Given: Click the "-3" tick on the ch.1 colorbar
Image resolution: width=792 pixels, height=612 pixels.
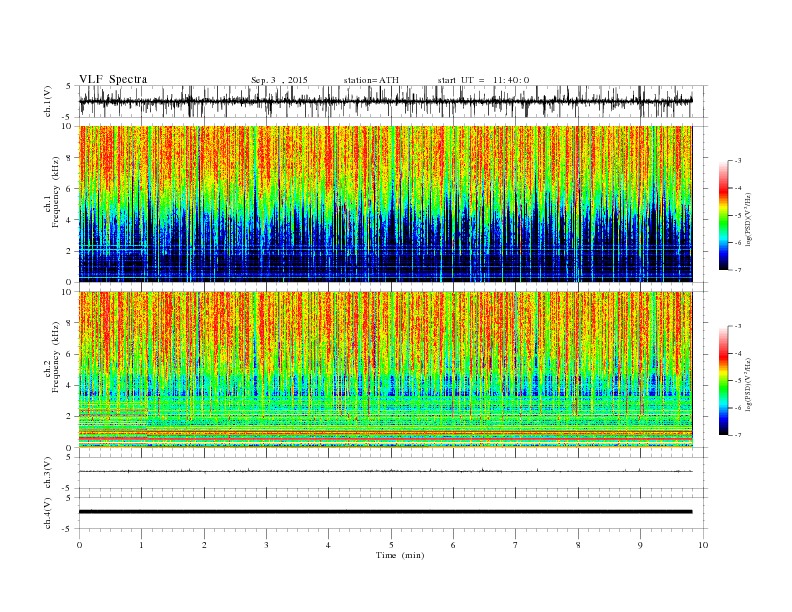Looking at the screenshot, I should point(738,161).
